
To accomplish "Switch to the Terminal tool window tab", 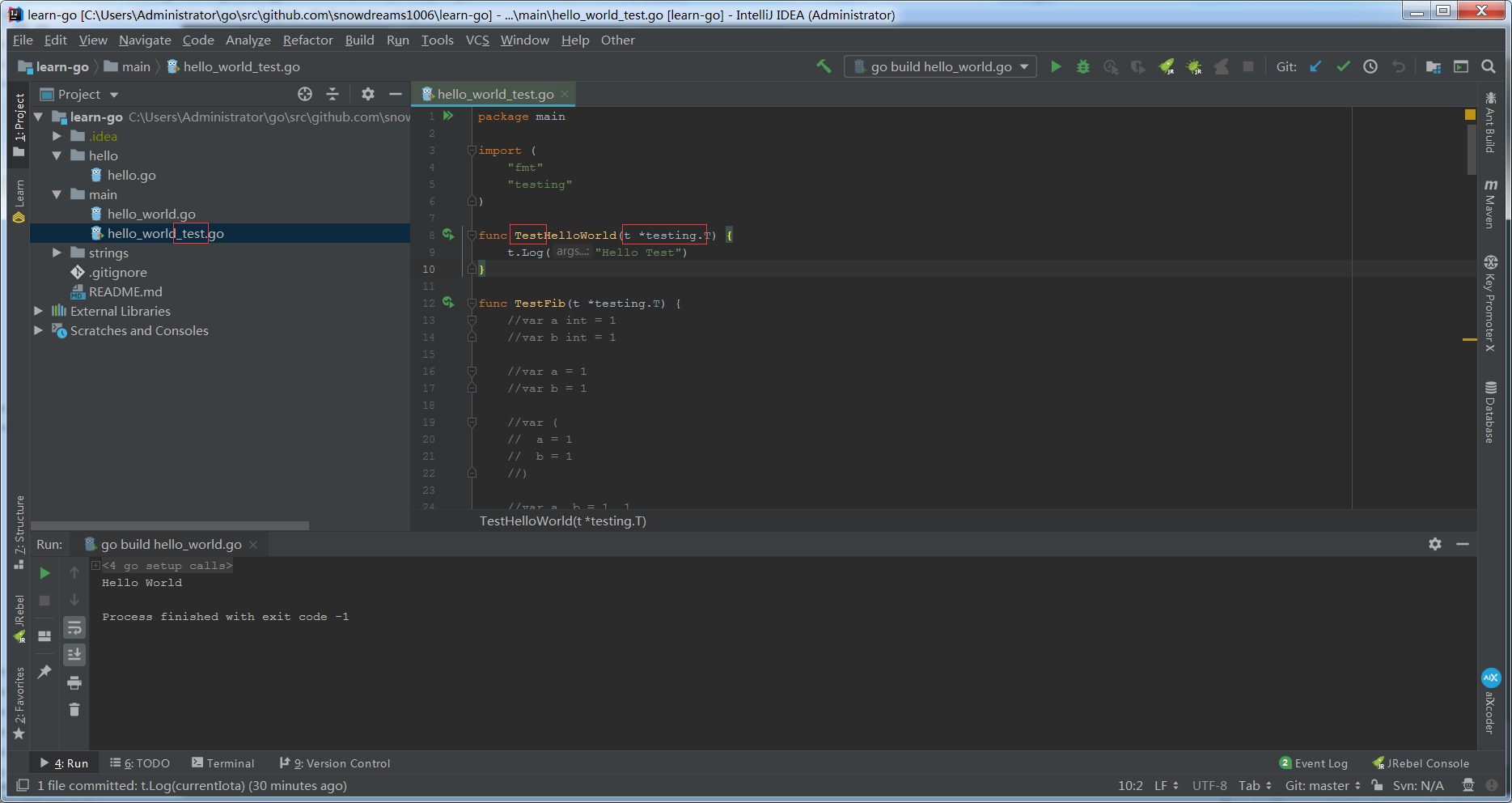I will pyautogui.click(x=222, y=763).
